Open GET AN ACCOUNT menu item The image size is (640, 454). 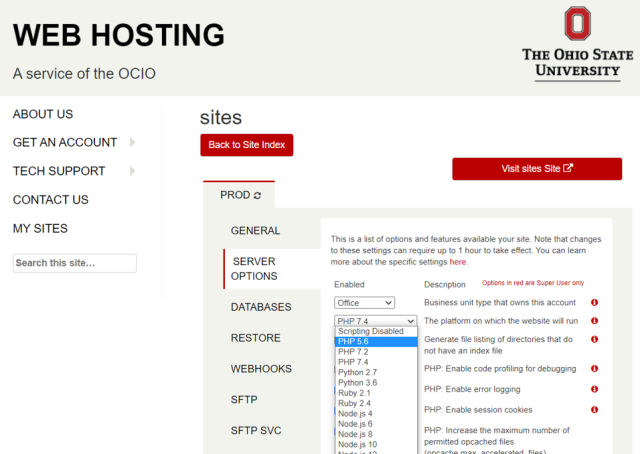65,142
